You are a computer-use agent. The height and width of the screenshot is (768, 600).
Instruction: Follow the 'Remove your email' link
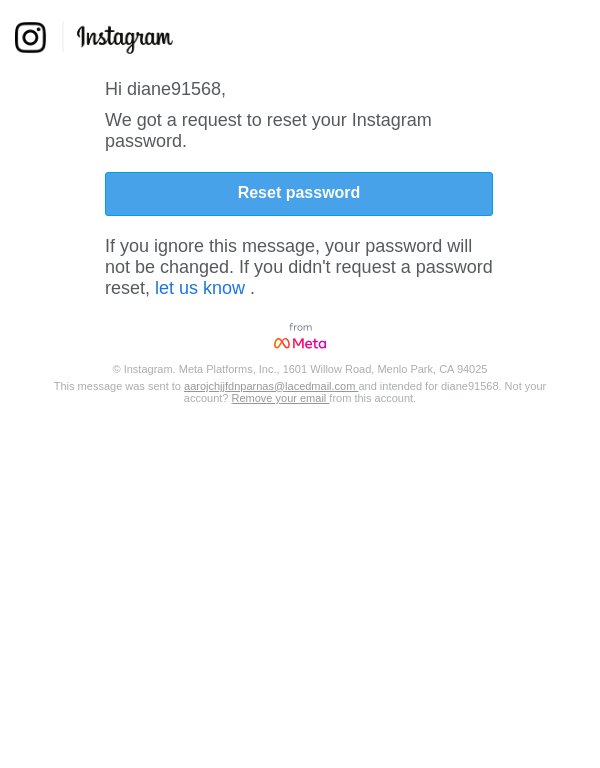(279, 399)
